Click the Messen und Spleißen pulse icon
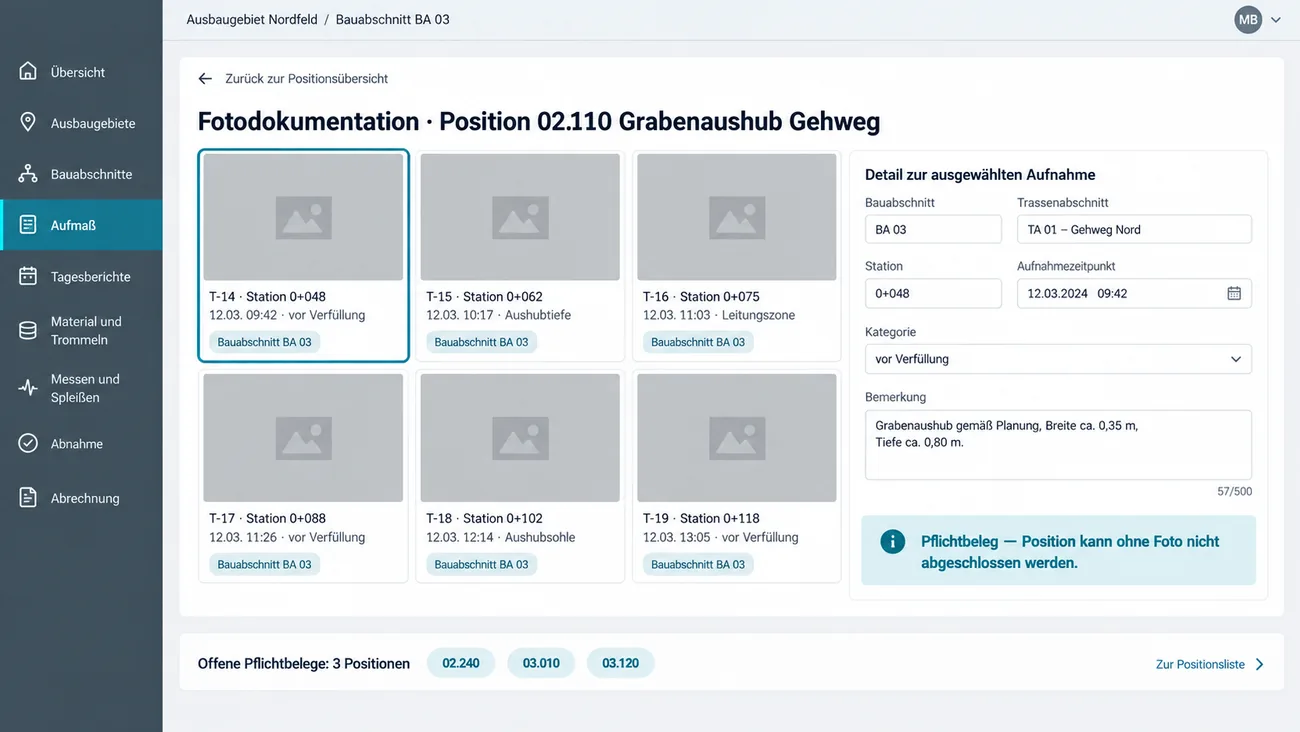Image resolution: width=1300 pixels, height=732 pixels. tap(28, 388)
